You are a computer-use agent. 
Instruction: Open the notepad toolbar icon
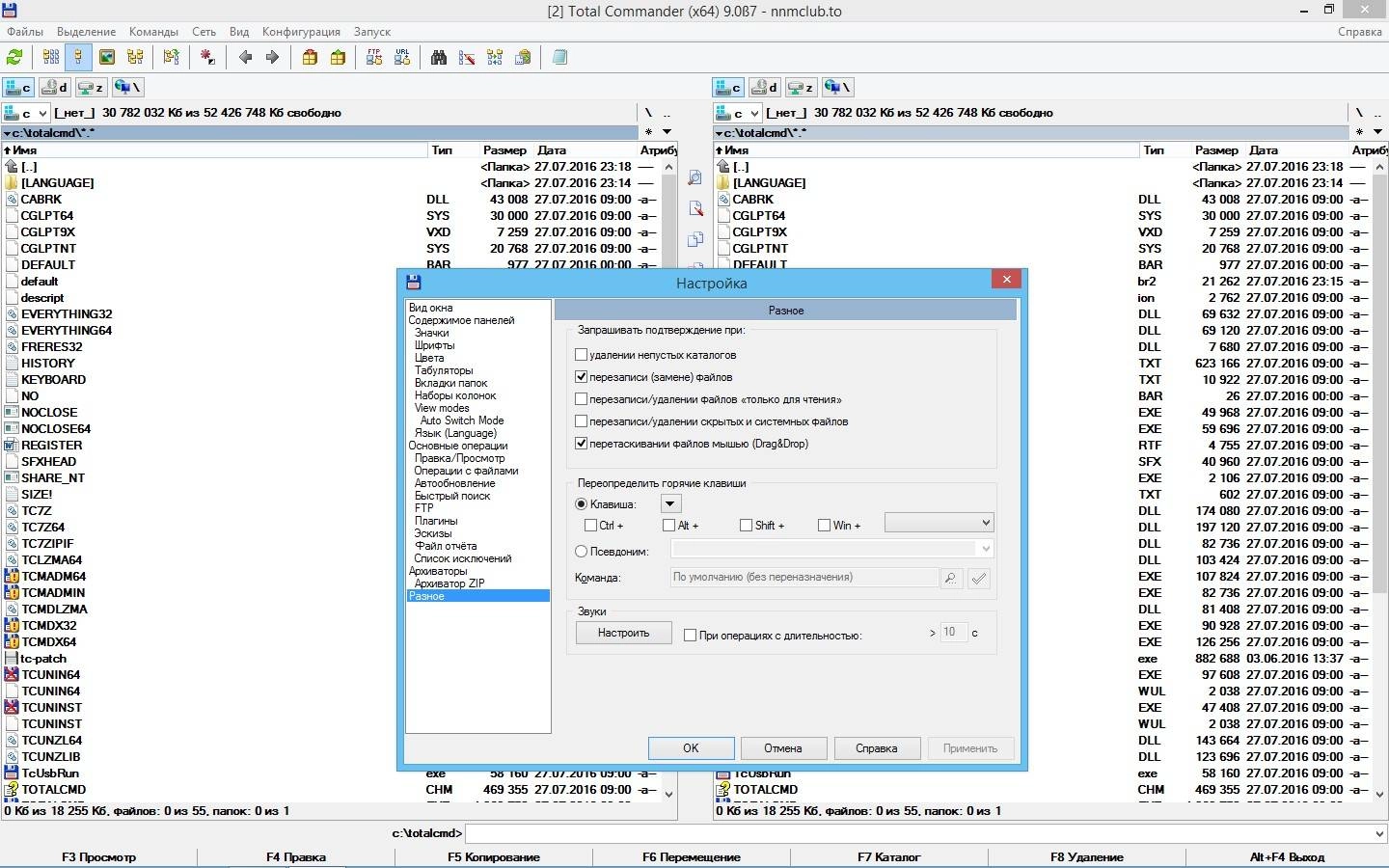pos(559,58)
